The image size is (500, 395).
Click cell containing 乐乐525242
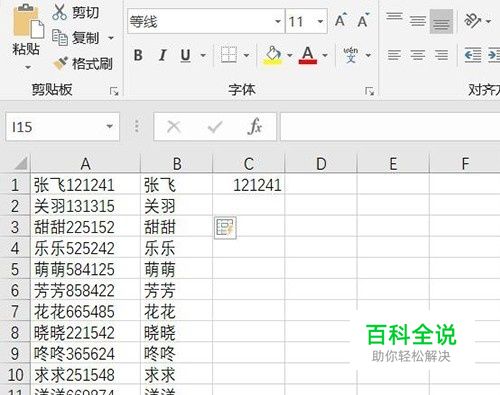(85, 248)
